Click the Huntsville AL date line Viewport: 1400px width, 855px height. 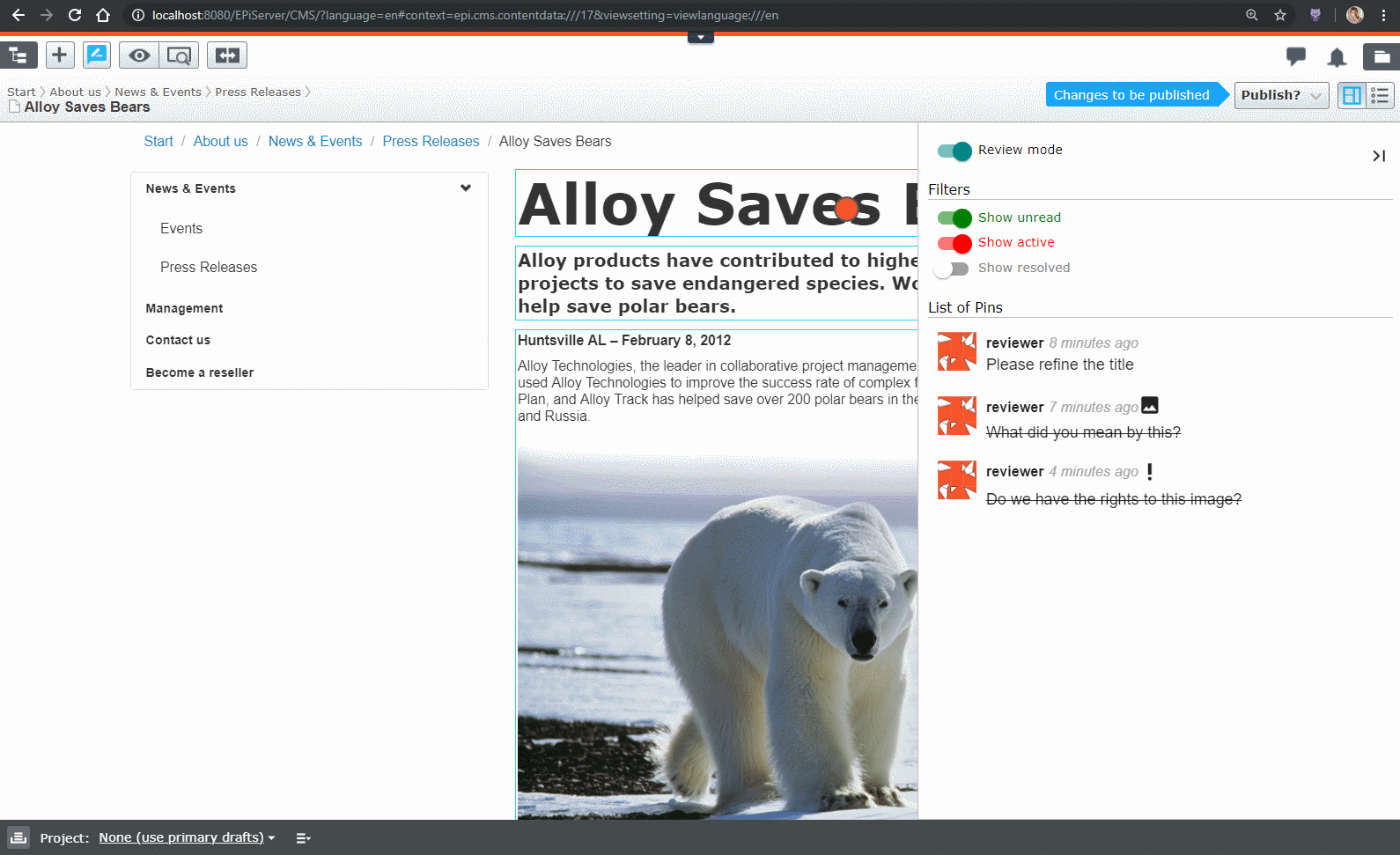point(624,341)
